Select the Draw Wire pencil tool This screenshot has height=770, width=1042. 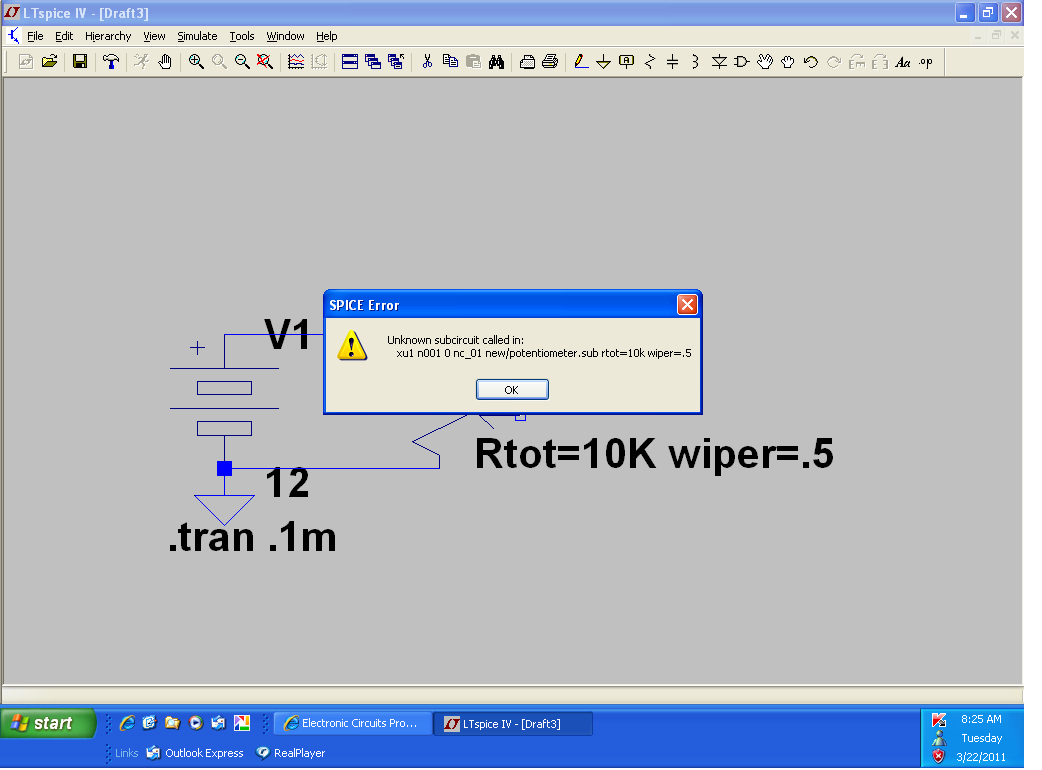click(581, 62)
